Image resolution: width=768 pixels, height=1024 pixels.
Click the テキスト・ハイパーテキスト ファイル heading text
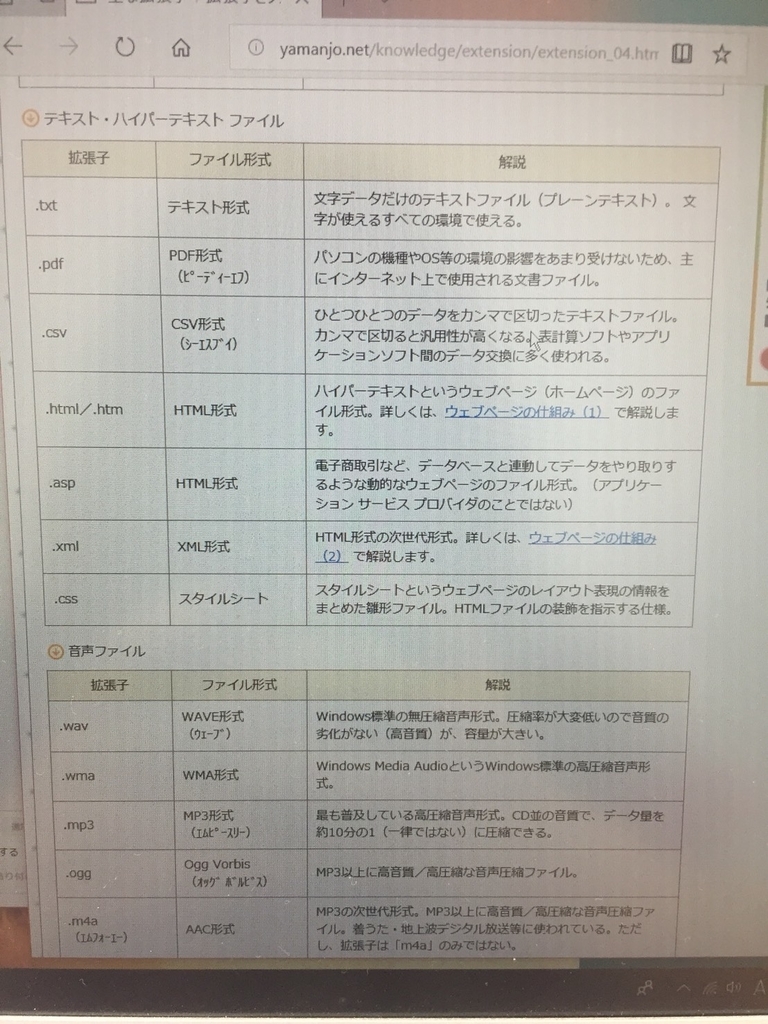[163, 120]
